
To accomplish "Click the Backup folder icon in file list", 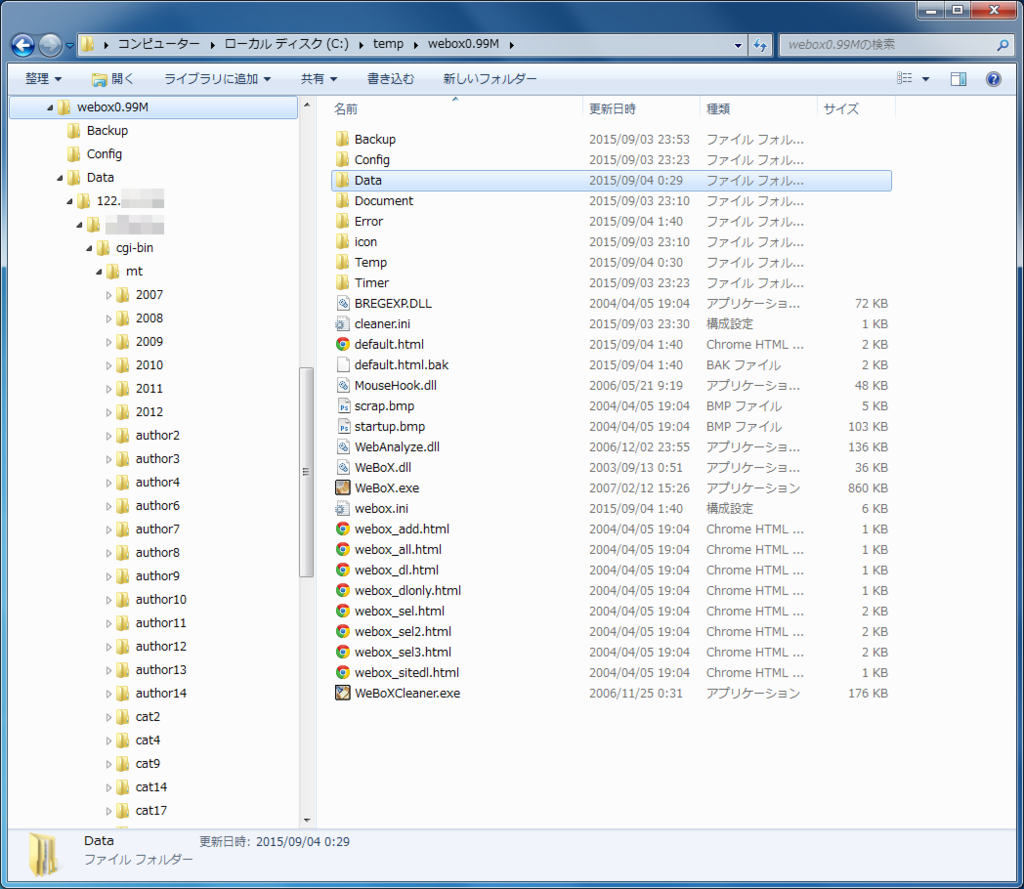I will coord(342,138).
